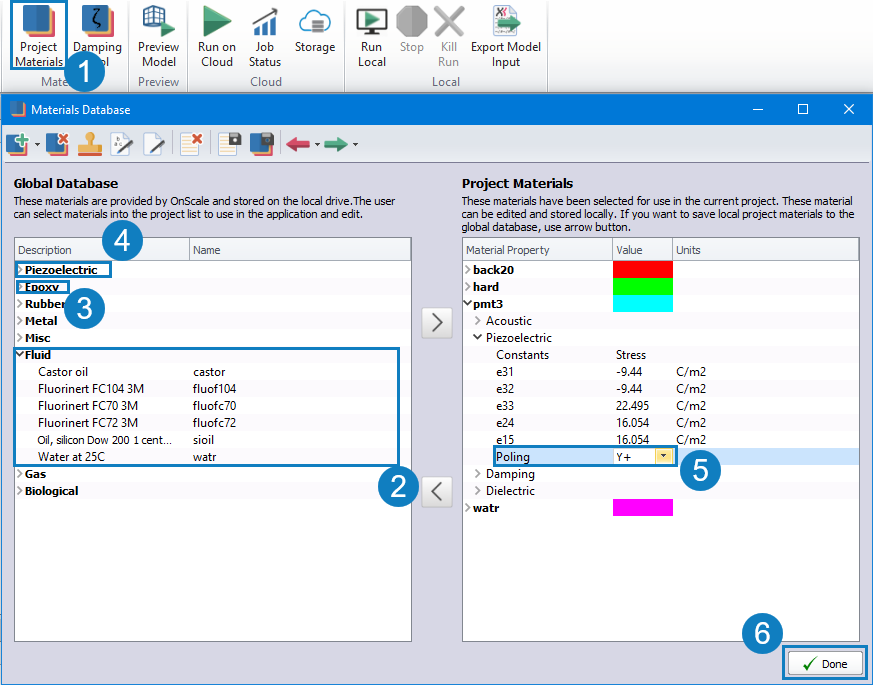The width and height of the screenshot is (873, 685).
Task: Expand the Rubber category
Action: [20, 304]
